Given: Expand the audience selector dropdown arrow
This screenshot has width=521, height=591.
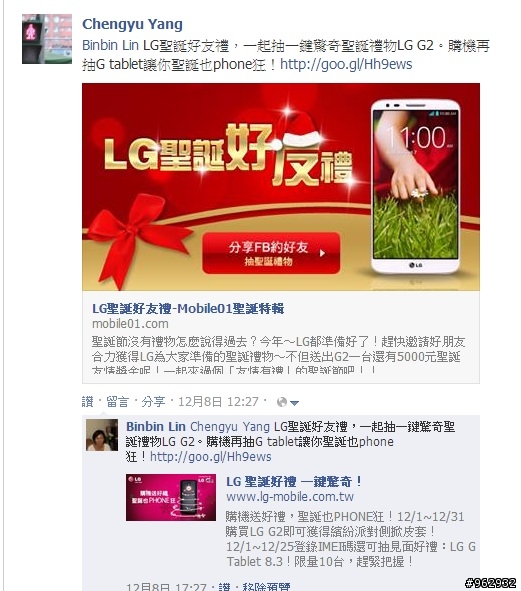Looking at the screenshot, I should coord(295,403).
